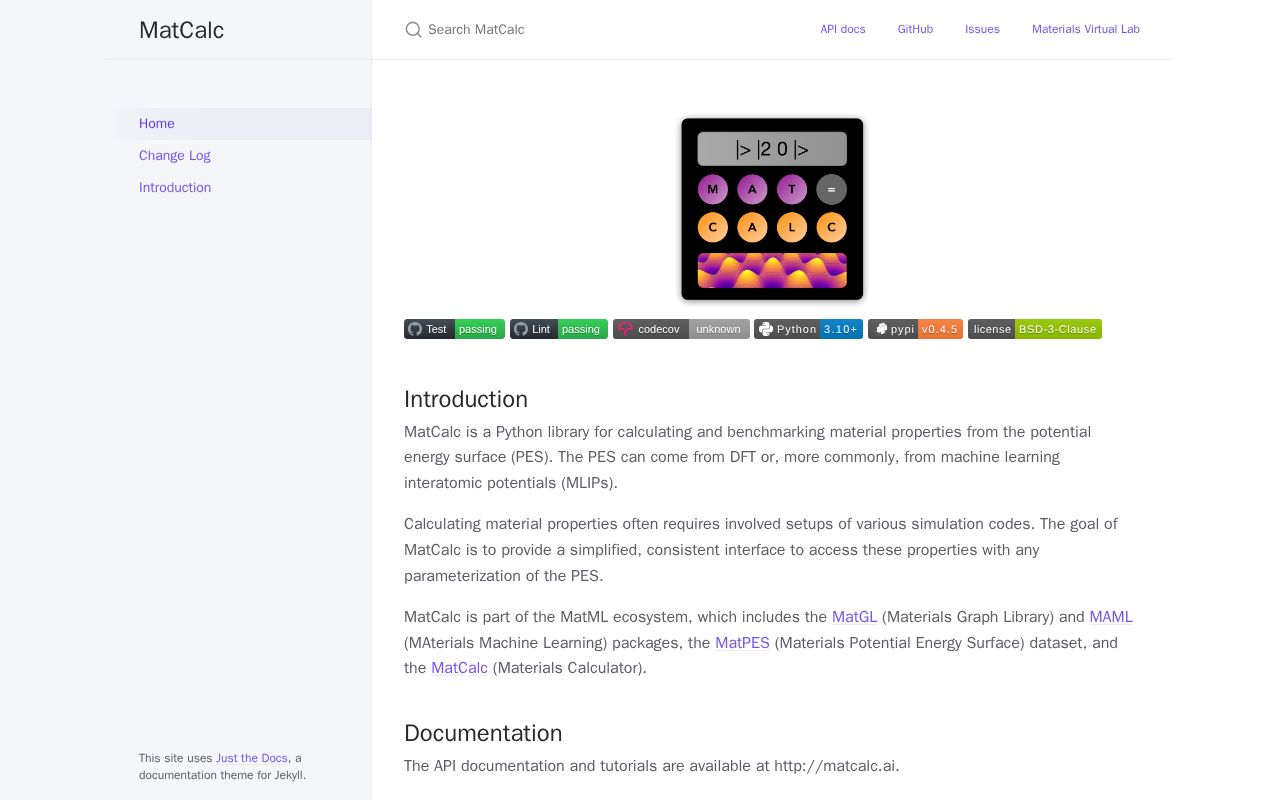The width and height of the screenshot is (1280, 800).
Task: Open the Just the Docs link
Action: (251, 758)
